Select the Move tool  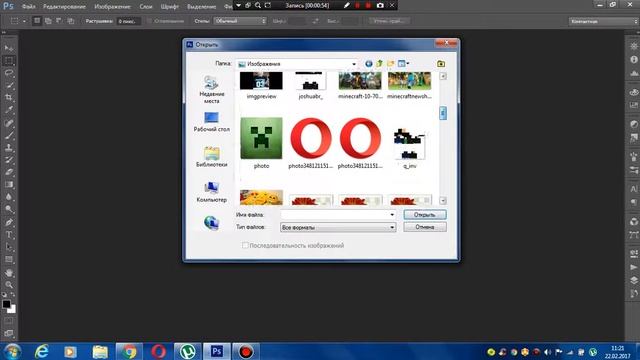tap(9, 49)
